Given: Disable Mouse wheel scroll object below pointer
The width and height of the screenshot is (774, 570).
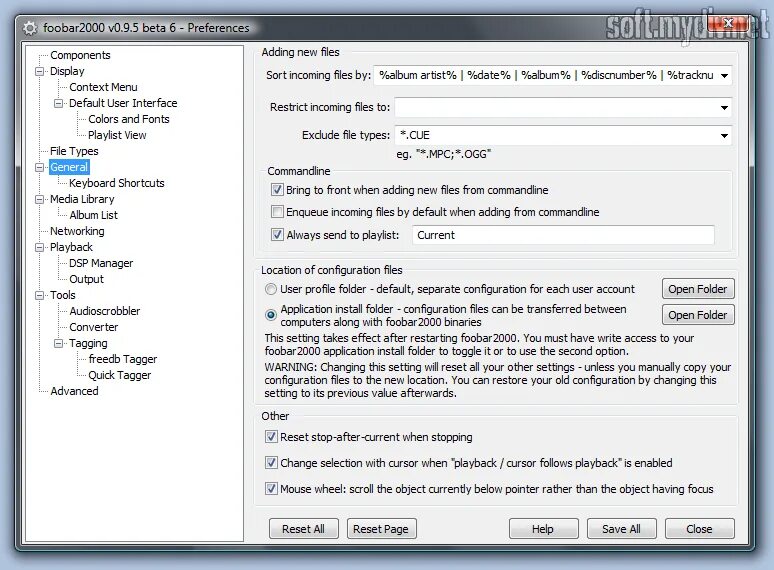Looking at the screenshot, I should [x=271, y=489].
